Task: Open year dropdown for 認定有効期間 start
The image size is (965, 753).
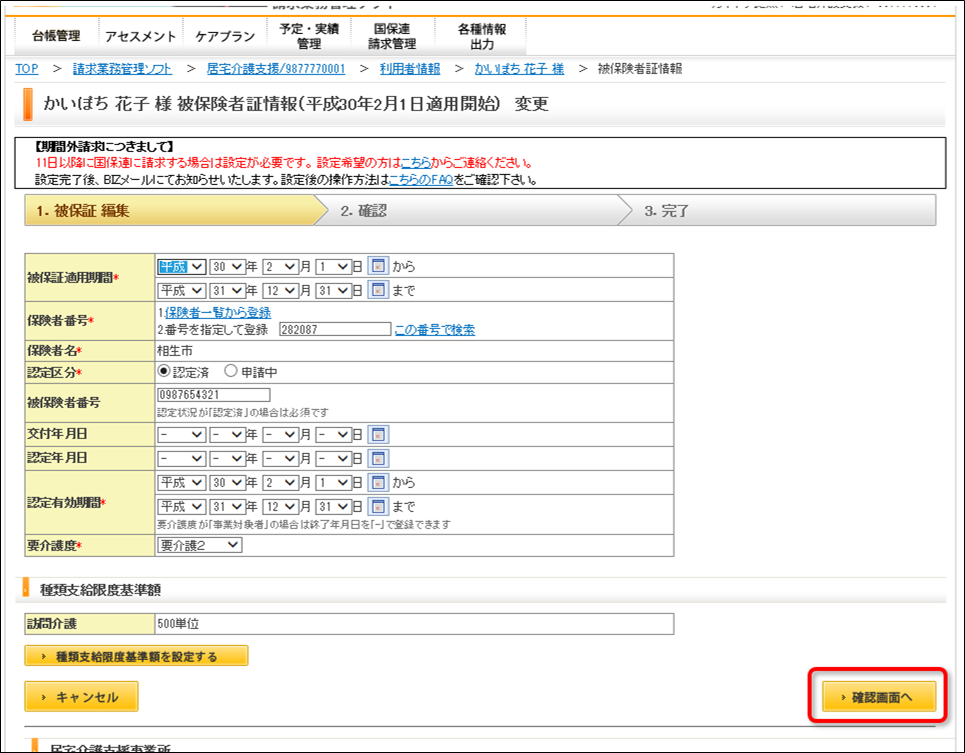Action: 228,483
